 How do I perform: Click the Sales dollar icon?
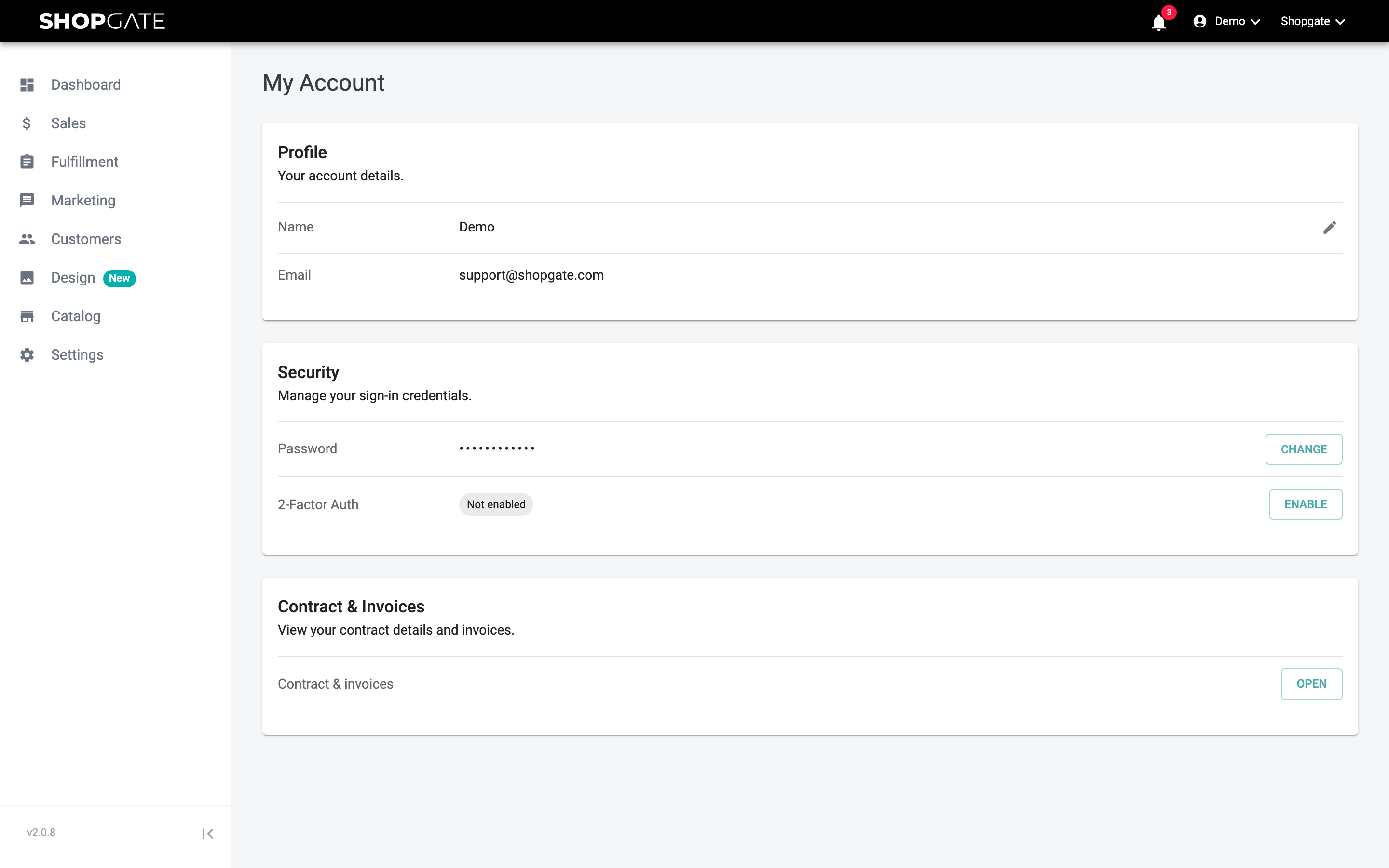point(27,123)
